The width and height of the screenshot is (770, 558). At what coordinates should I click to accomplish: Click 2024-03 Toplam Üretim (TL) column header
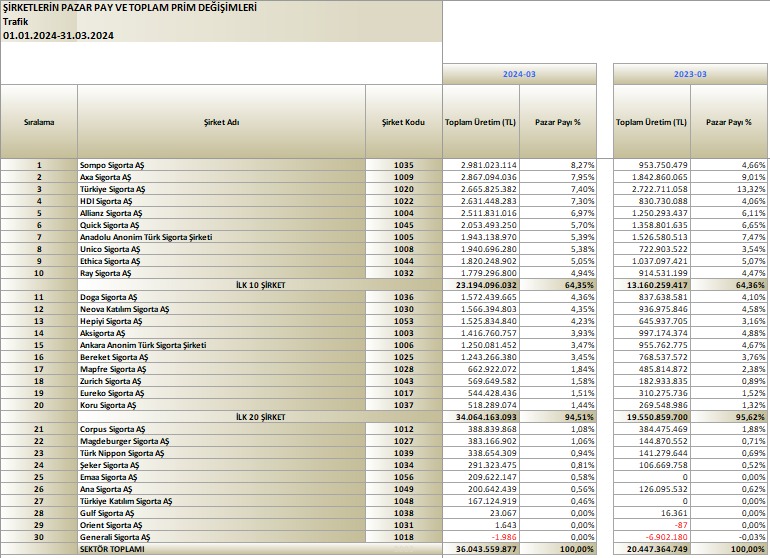click(x=481, y=122)
